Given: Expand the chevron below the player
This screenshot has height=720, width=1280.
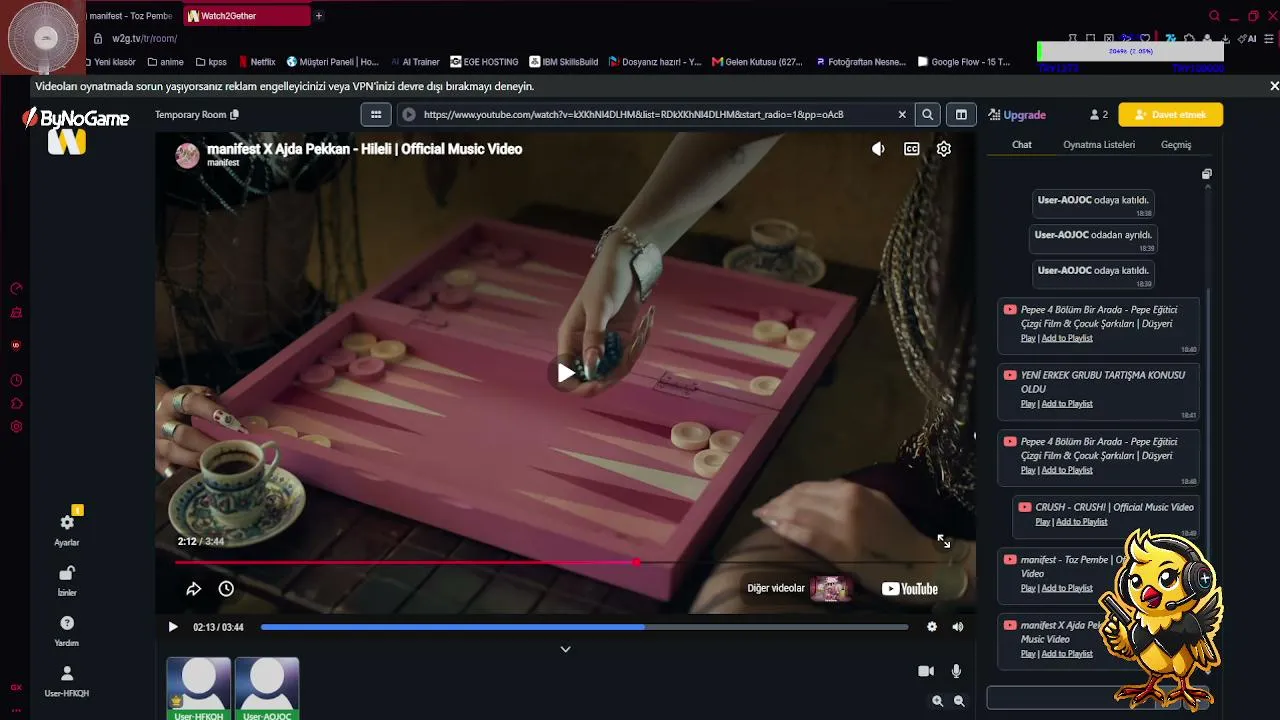Looking at the screenshot, I should (565, 649).
